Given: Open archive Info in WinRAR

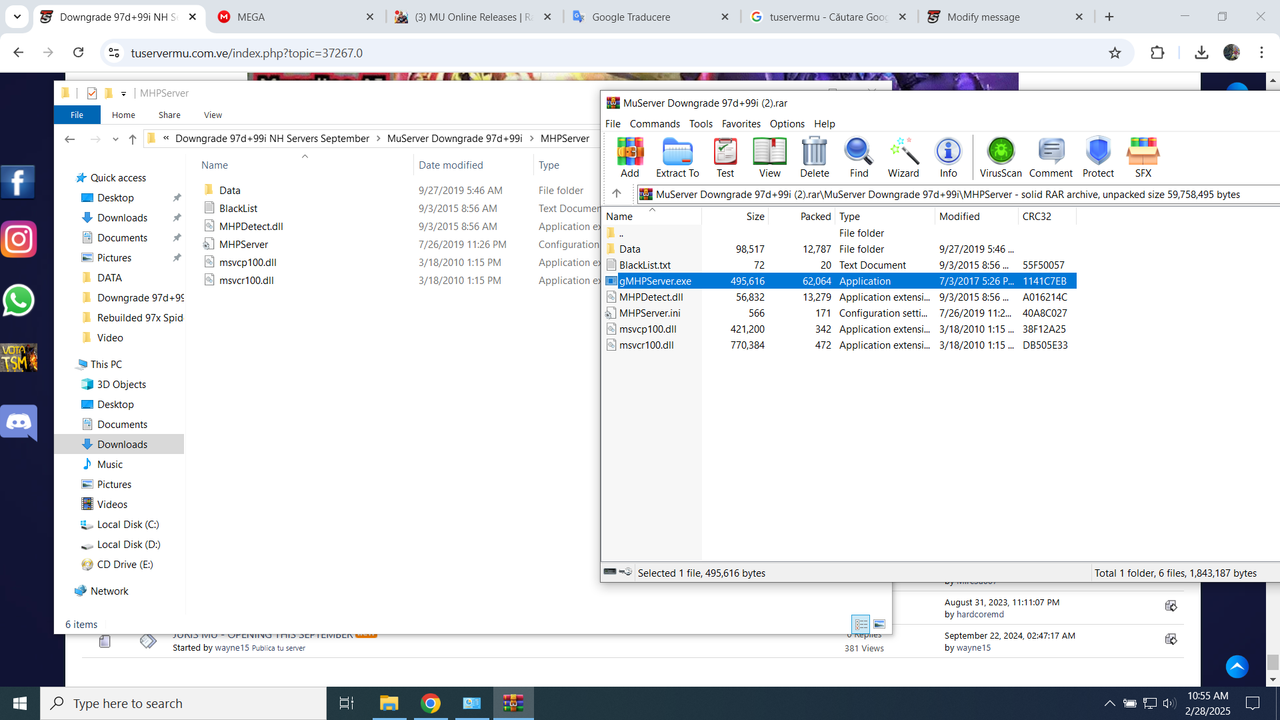Looking at the screenshot, I should (x=948, y=158).
